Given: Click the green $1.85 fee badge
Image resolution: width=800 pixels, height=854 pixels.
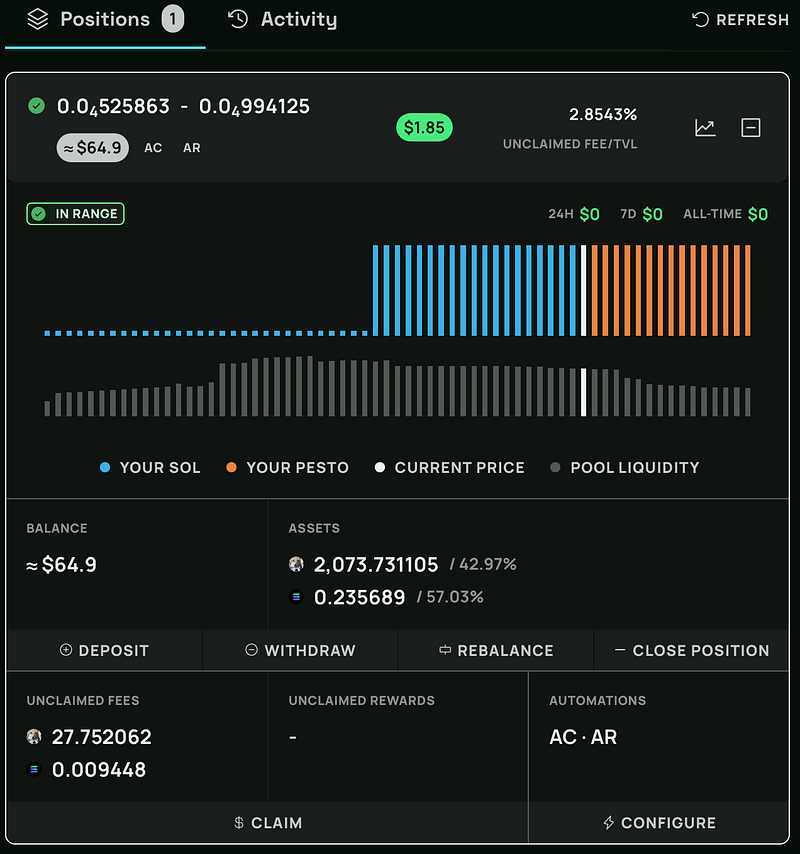Looking at the screenshot, I should [x=424, y=127].
